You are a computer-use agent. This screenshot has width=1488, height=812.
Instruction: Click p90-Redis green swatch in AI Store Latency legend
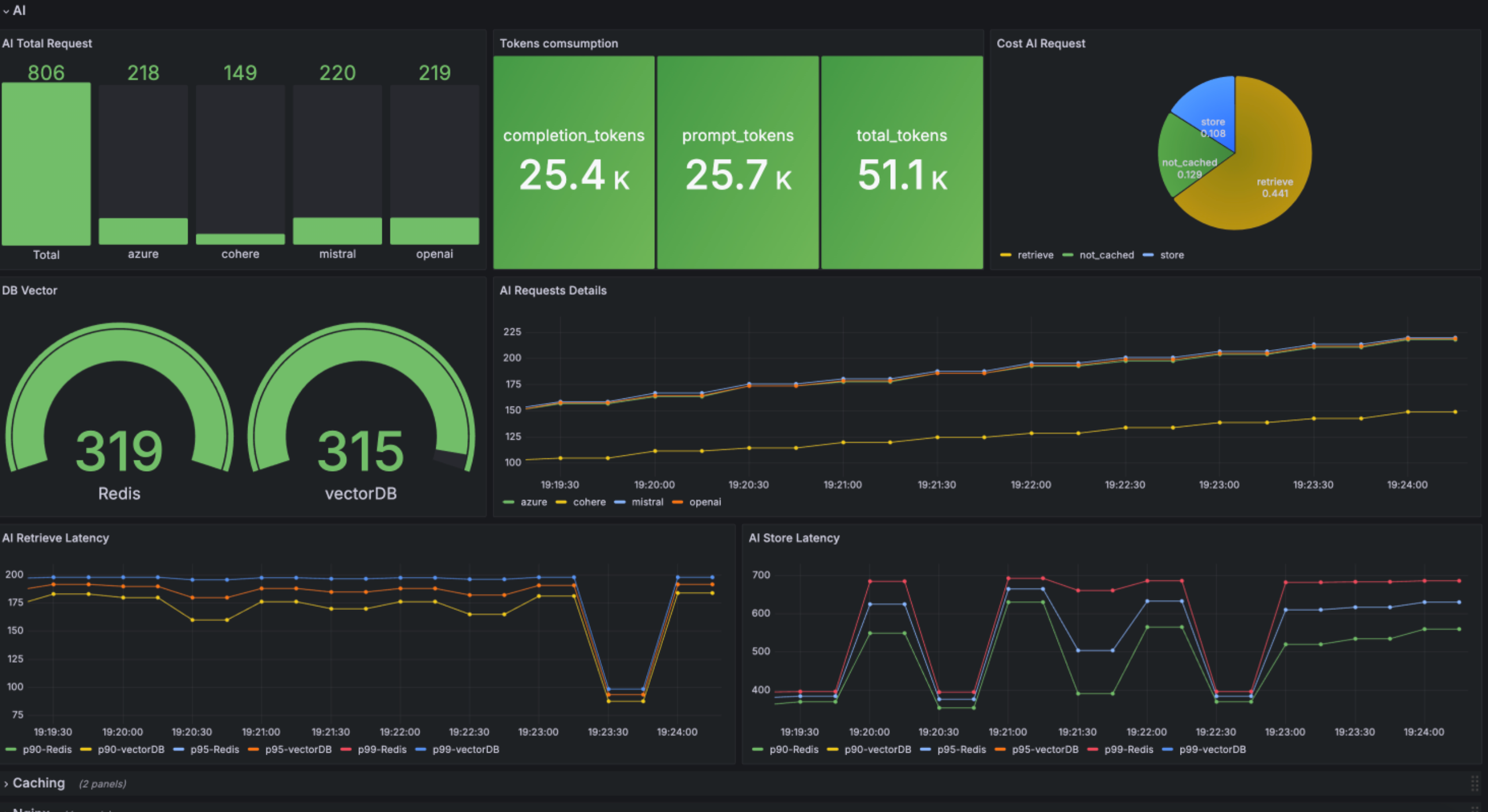coord(757,750)
